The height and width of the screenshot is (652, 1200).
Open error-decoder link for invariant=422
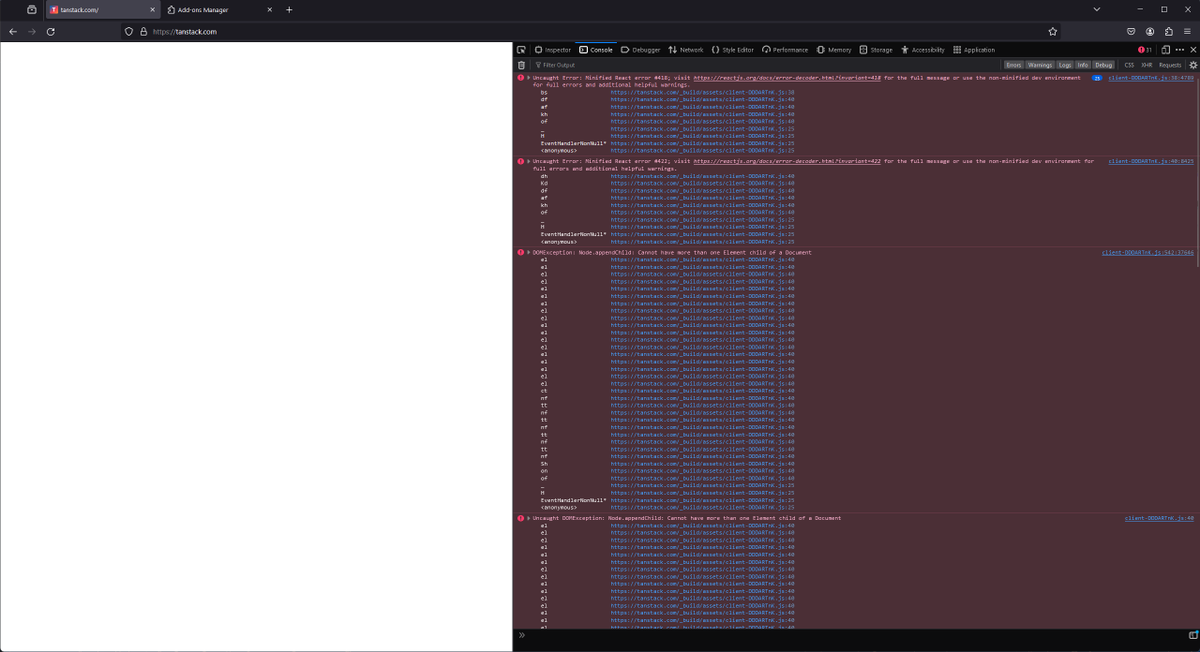(785, 161)
